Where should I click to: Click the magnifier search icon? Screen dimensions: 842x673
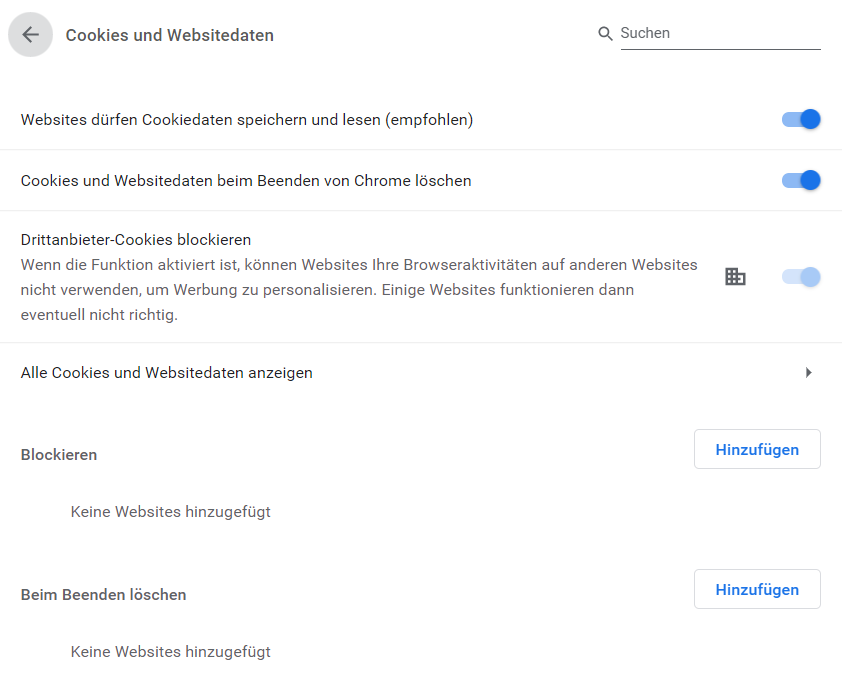tap(605, 33)
